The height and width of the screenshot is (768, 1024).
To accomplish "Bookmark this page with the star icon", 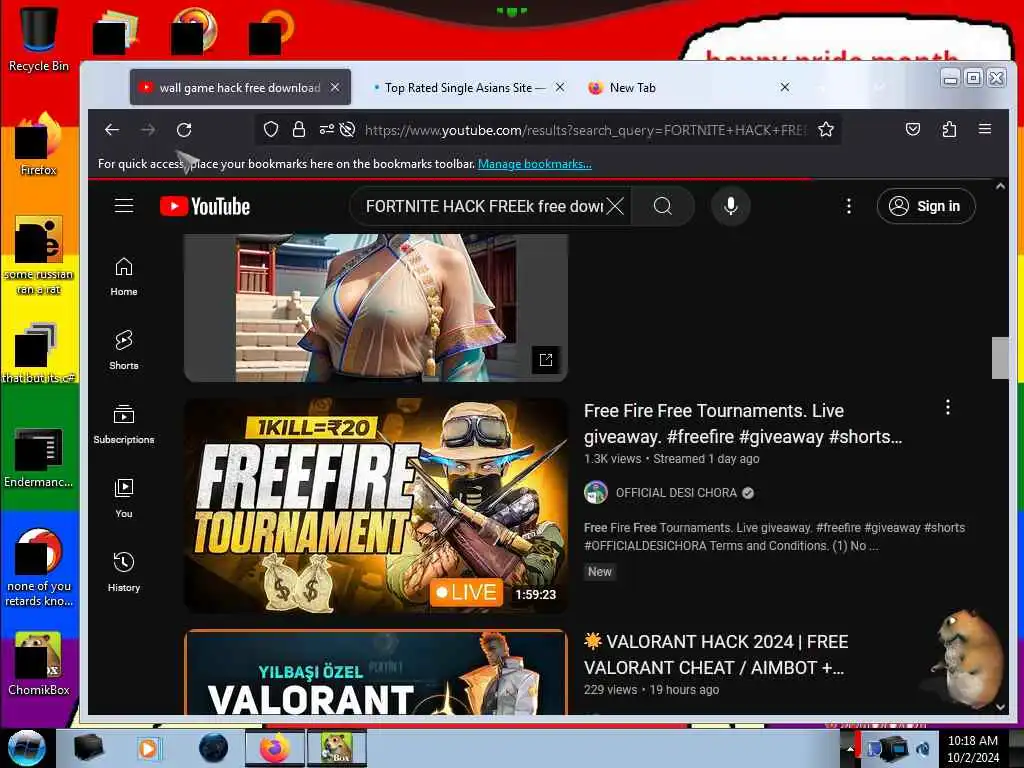I will click(x=826, y=129).
